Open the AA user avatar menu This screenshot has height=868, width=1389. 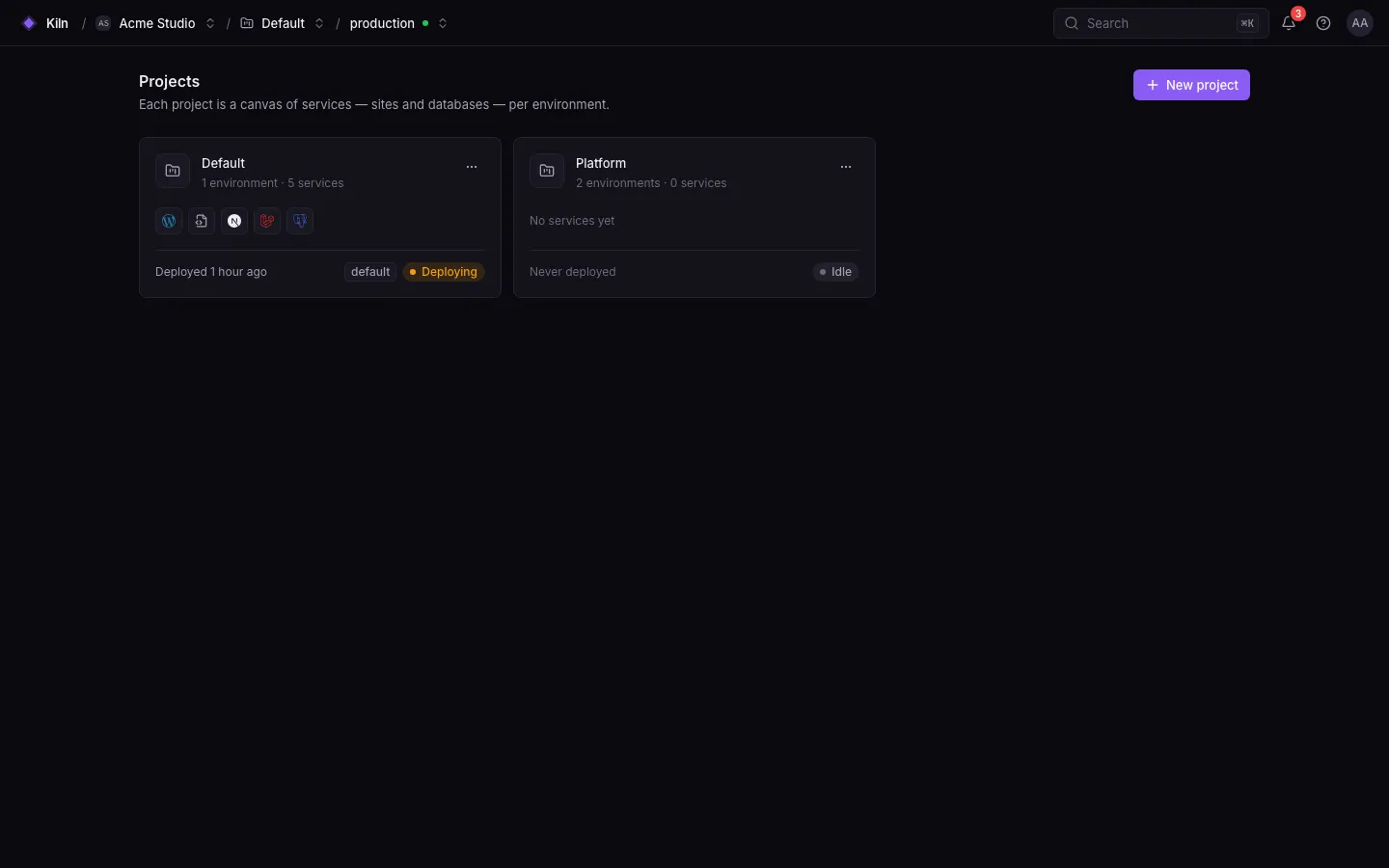(x=1360, y=23)
